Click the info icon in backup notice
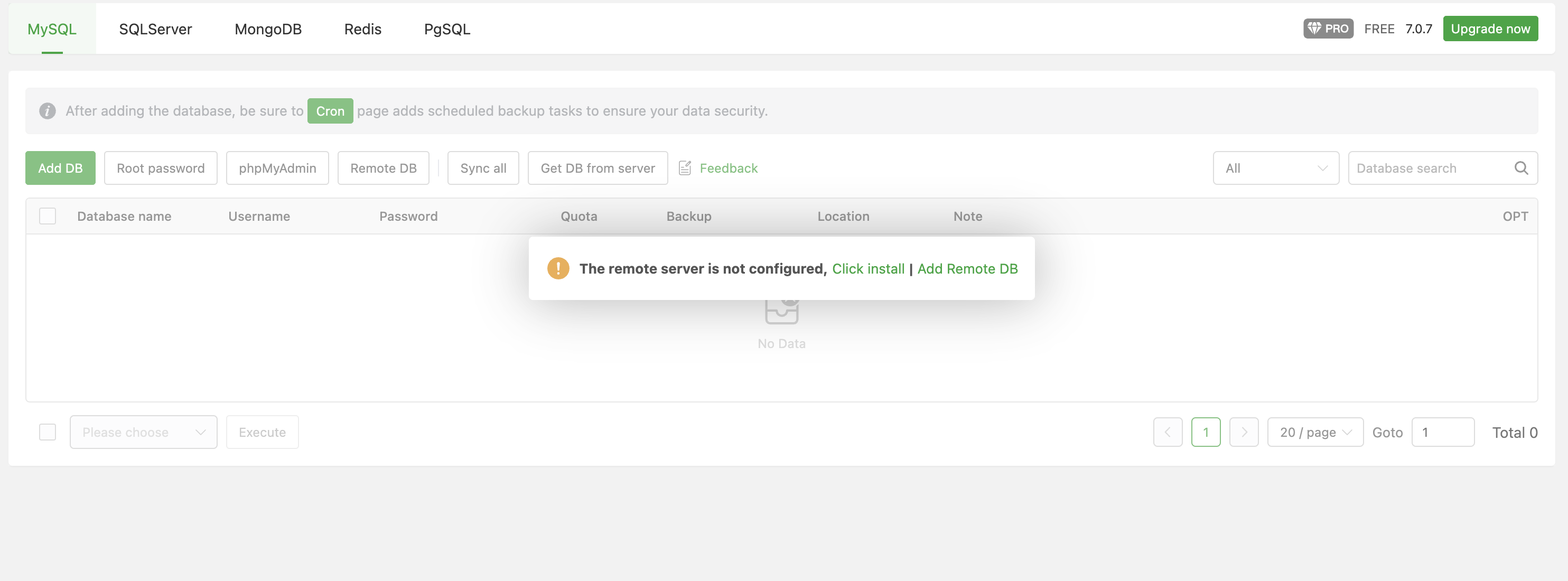Screen dimensions: 1568x581 [x=48, y=111]
